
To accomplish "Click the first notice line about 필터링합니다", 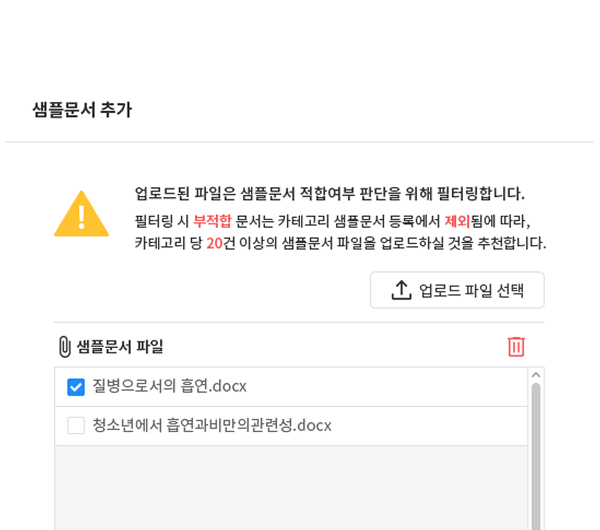I will click(329, 193).
